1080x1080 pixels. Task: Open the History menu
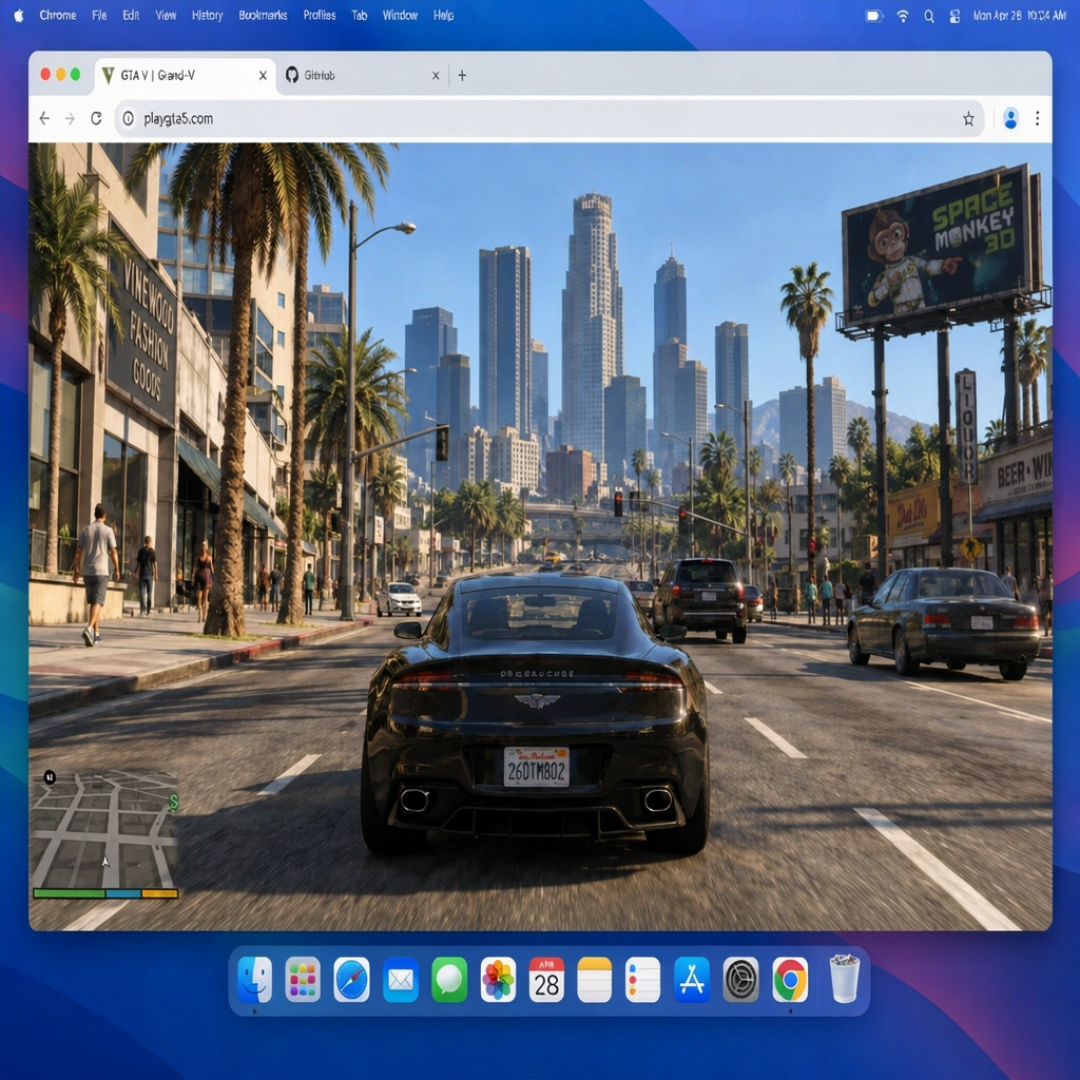point(207,15)
